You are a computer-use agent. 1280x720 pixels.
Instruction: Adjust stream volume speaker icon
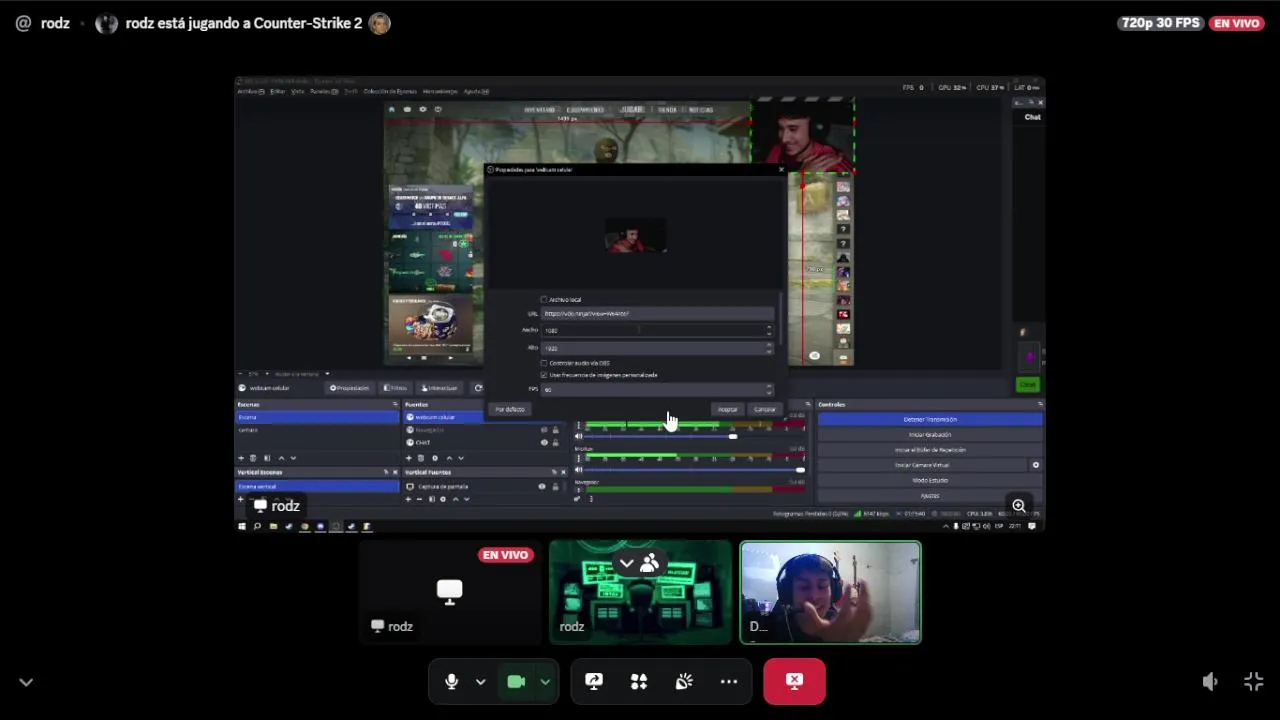[1210, 682]
